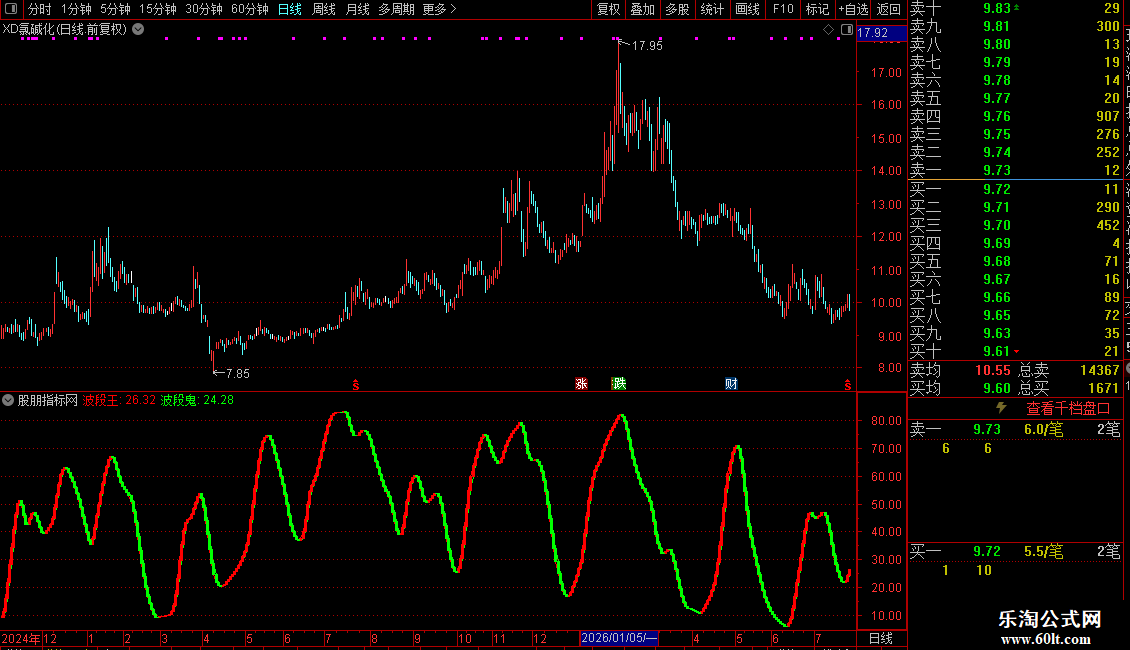Open dropdown next to XD氯碱化 title
The height and width of the screenshot is (650, 1130).
coord(138,29)
